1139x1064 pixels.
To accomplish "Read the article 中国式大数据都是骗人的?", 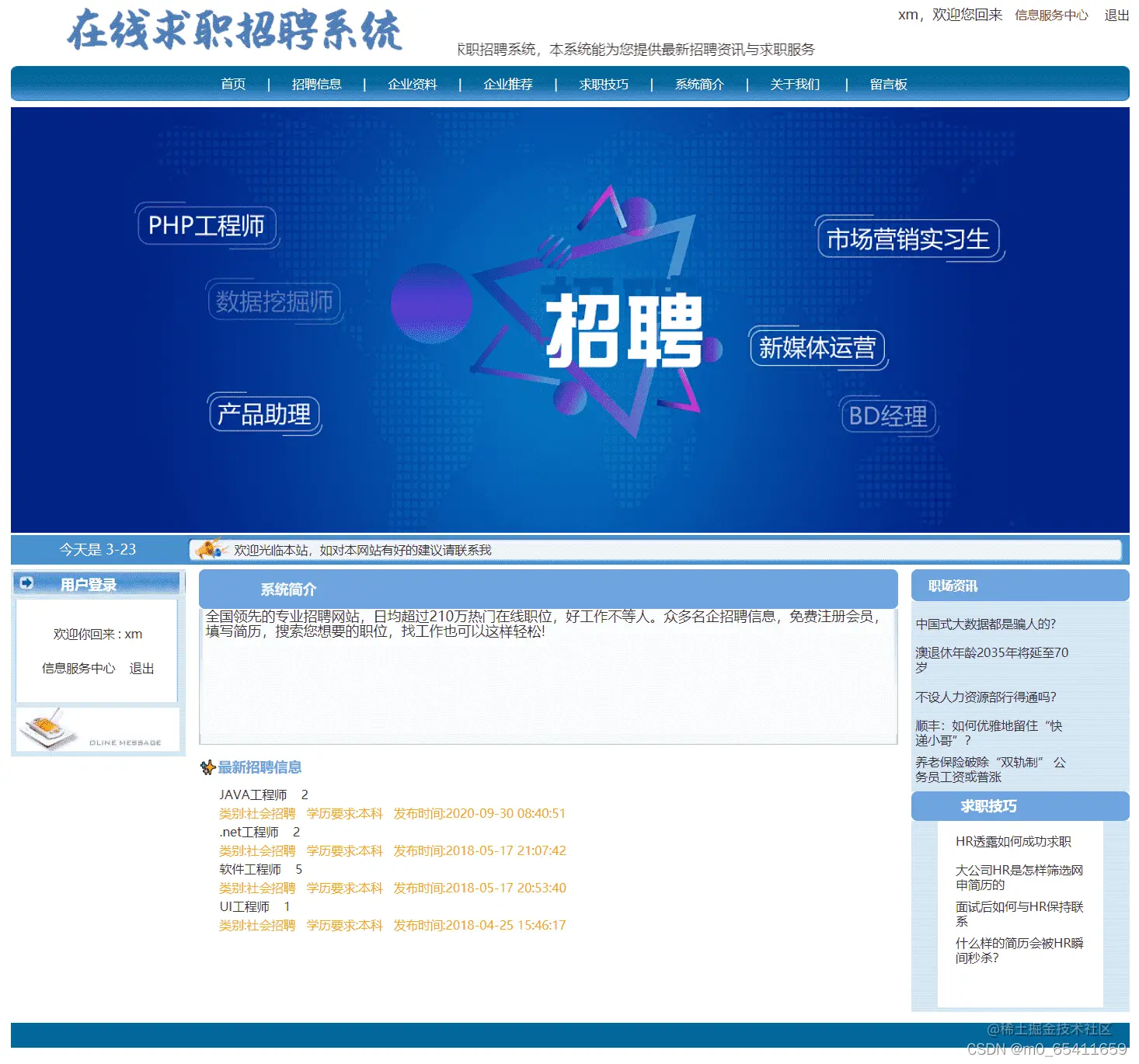I will coord(984,623).
